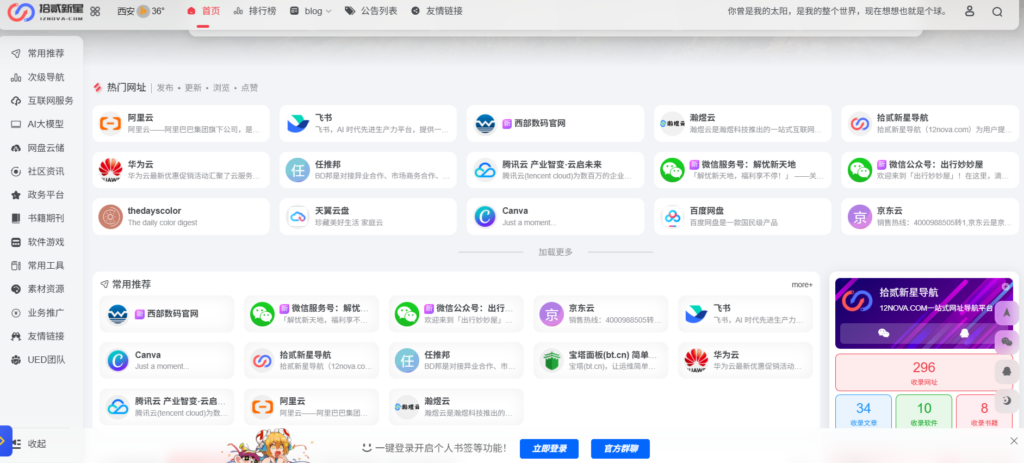
Task: Switch hot sites sorting to 浏览
Action: (221, 88)
